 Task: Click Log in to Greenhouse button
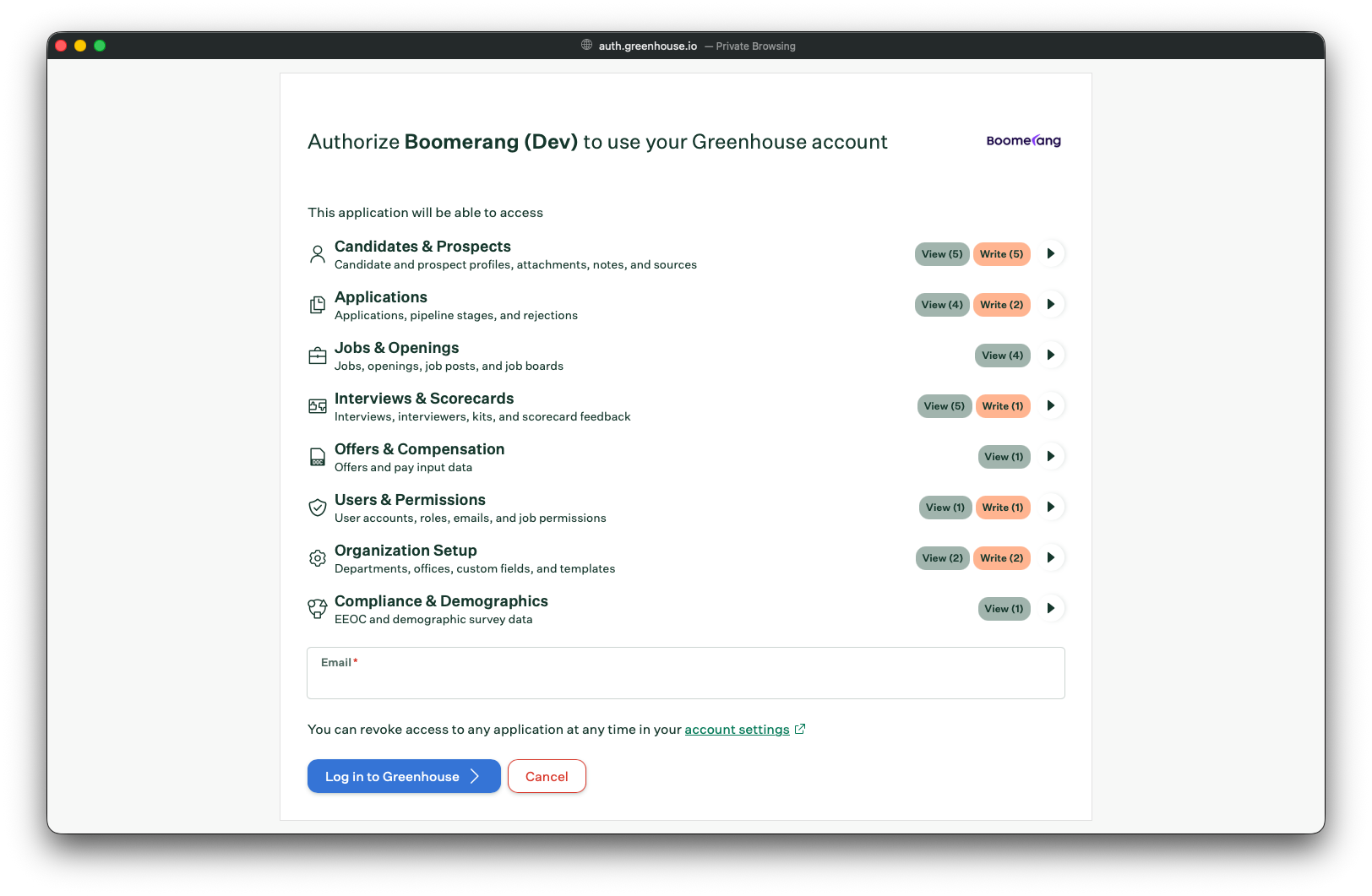(404, 776)
